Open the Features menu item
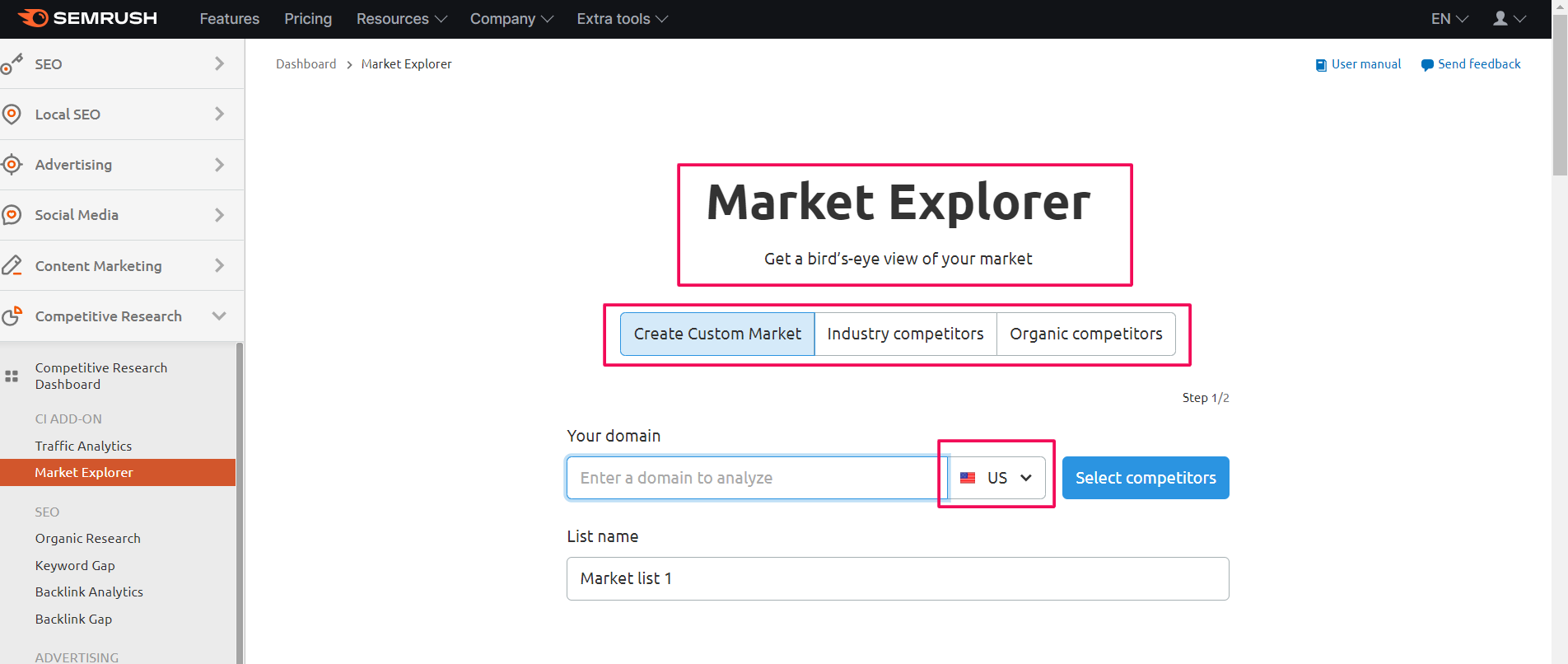 (230, 19)
